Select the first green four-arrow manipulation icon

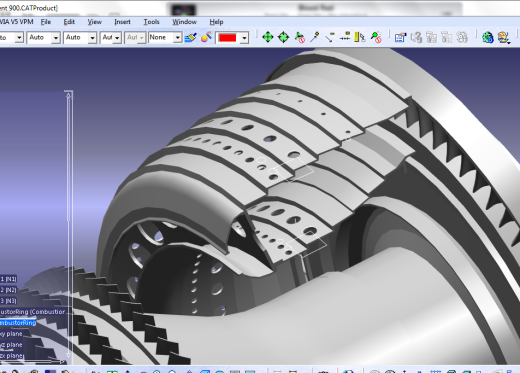tap(268, 37)
